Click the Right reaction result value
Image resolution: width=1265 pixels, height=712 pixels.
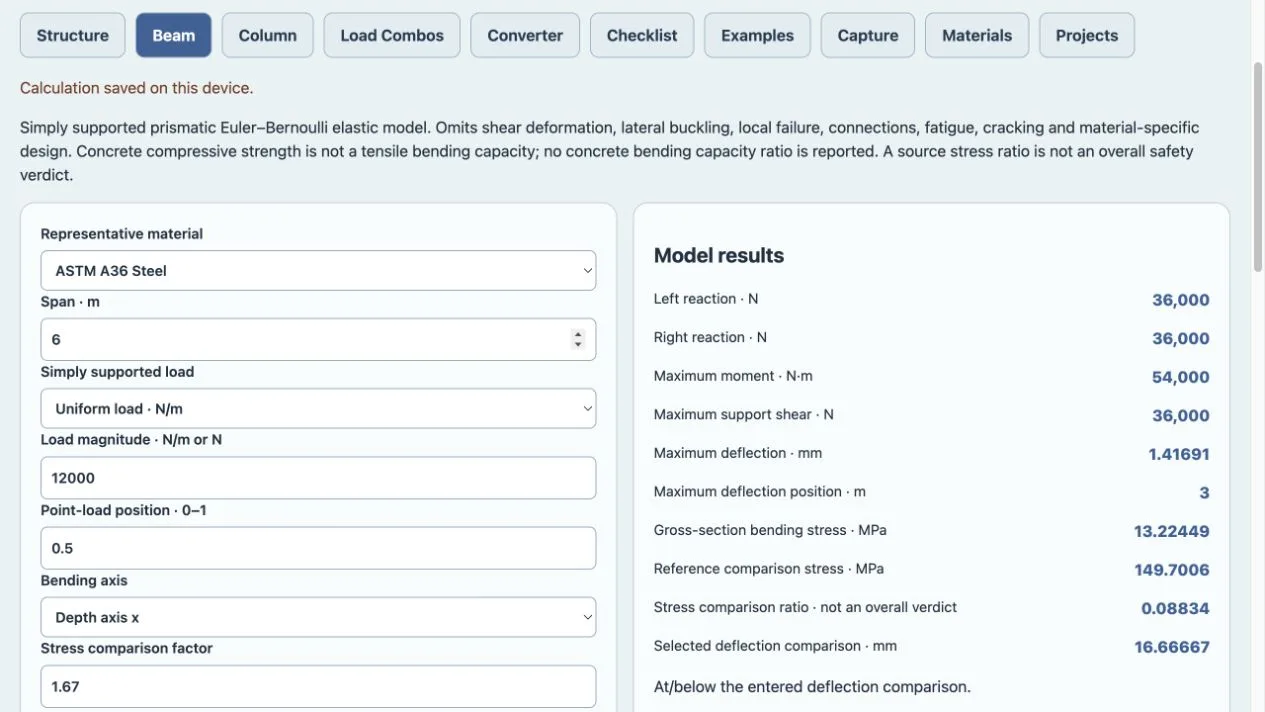point(1180,338)
